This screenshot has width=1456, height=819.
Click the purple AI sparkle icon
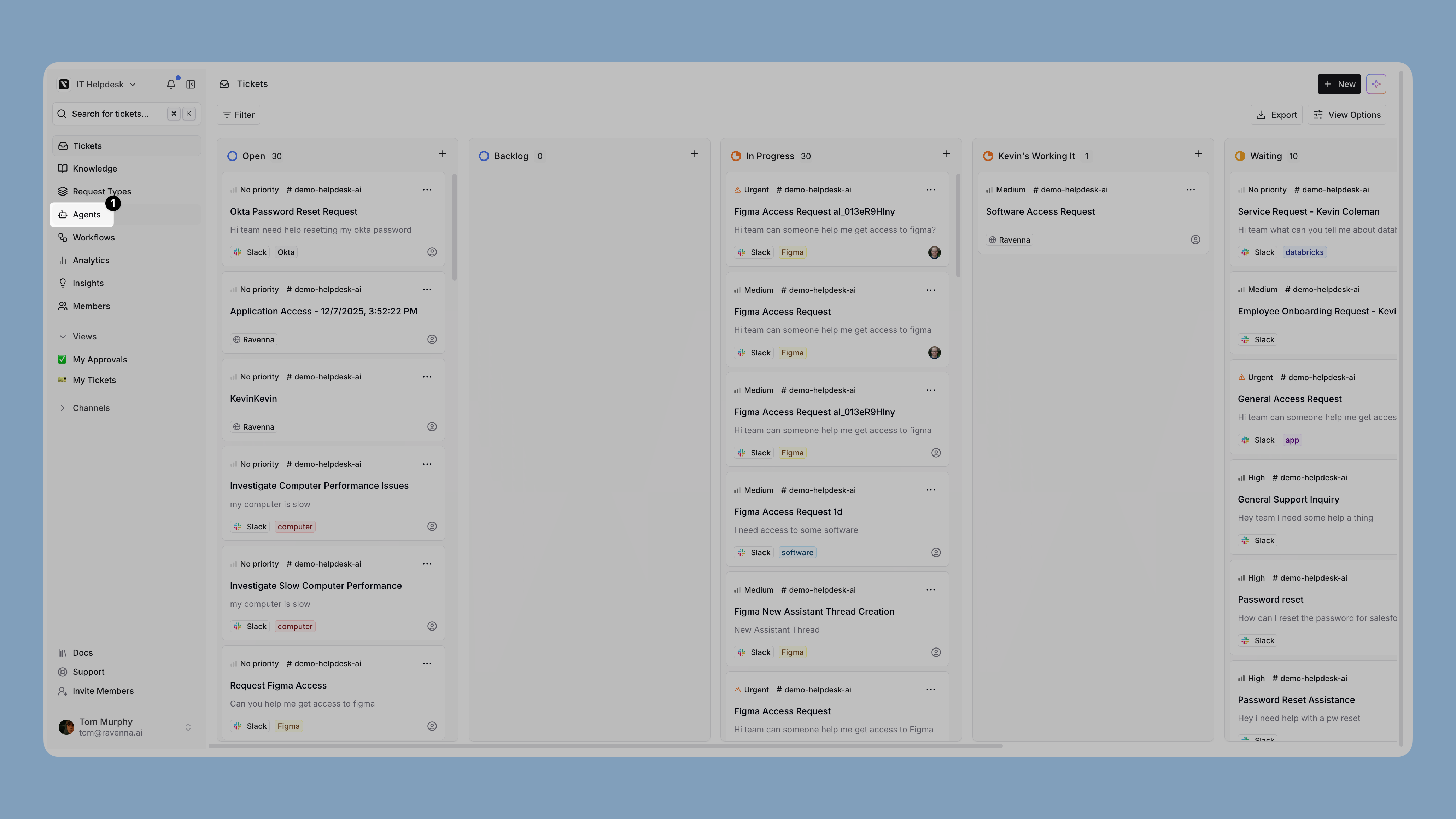1376,84
